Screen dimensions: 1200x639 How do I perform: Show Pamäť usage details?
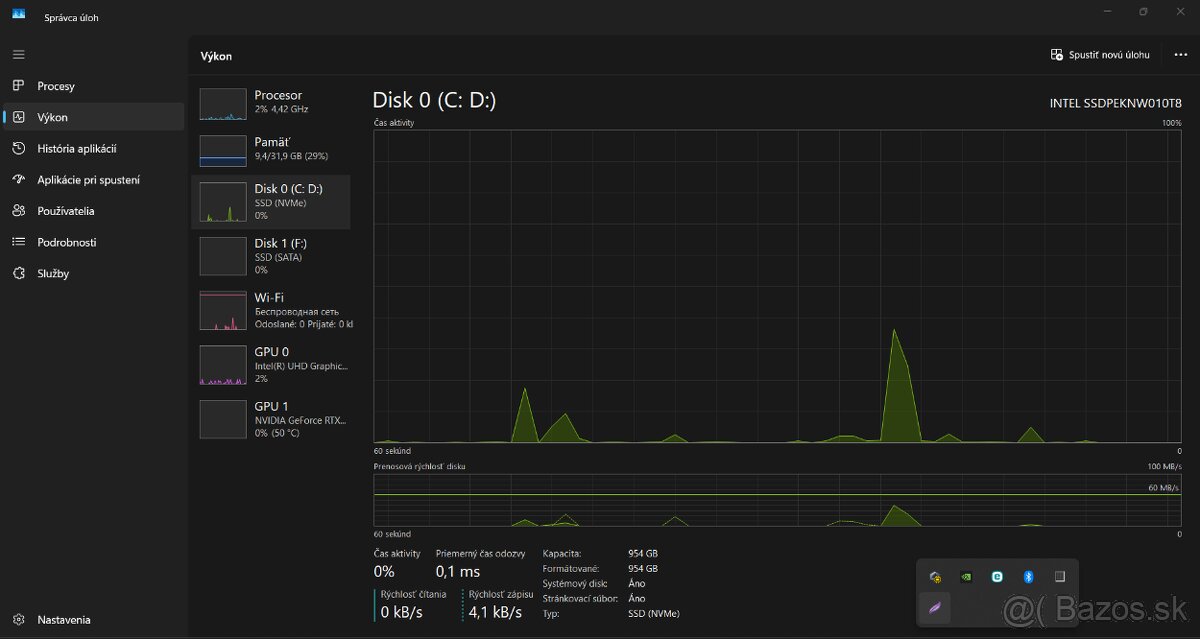pyautogui.click(x=270, y=149)
